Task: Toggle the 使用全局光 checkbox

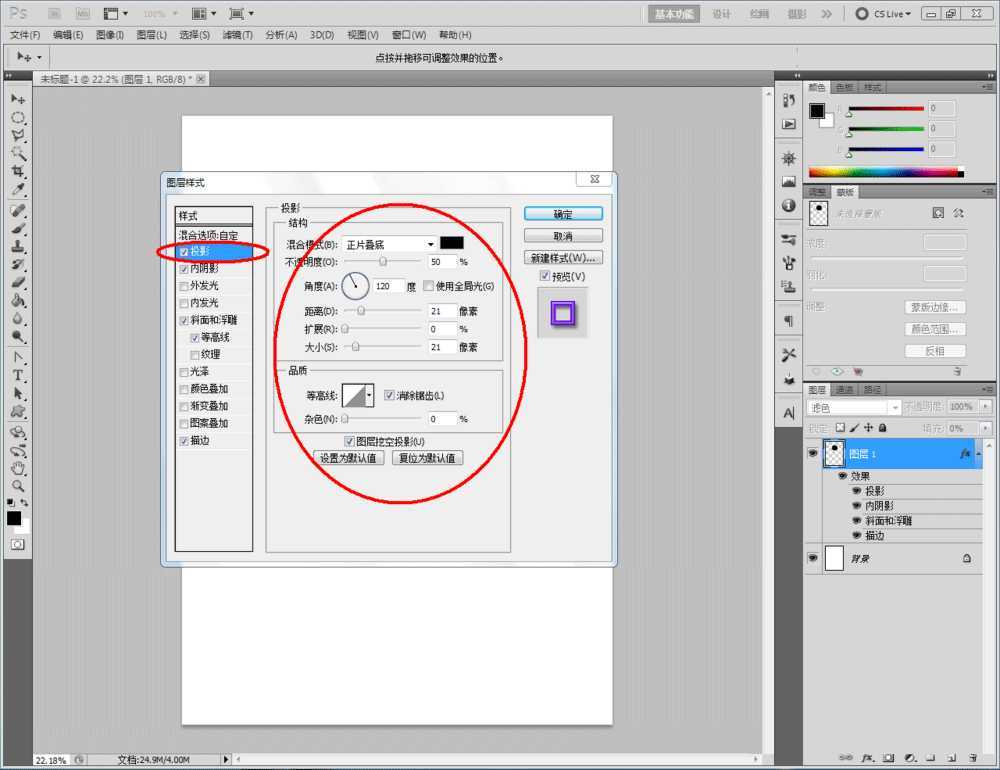Action: tap(429, 286)
